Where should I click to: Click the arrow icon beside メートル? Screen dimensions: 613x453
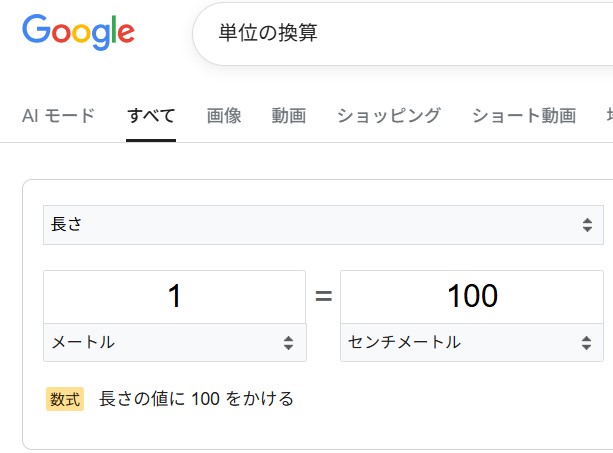[288, 343]
